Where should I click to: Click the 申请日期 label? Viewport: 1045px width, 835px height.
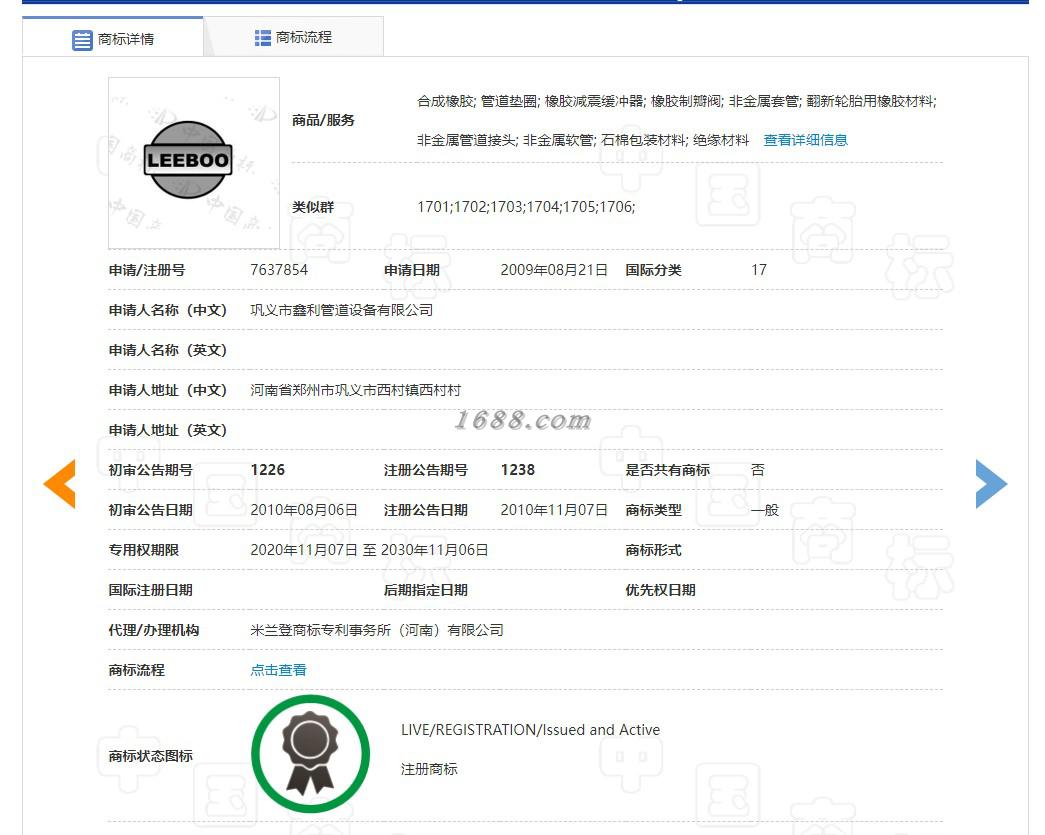click(x=412, y=270)
